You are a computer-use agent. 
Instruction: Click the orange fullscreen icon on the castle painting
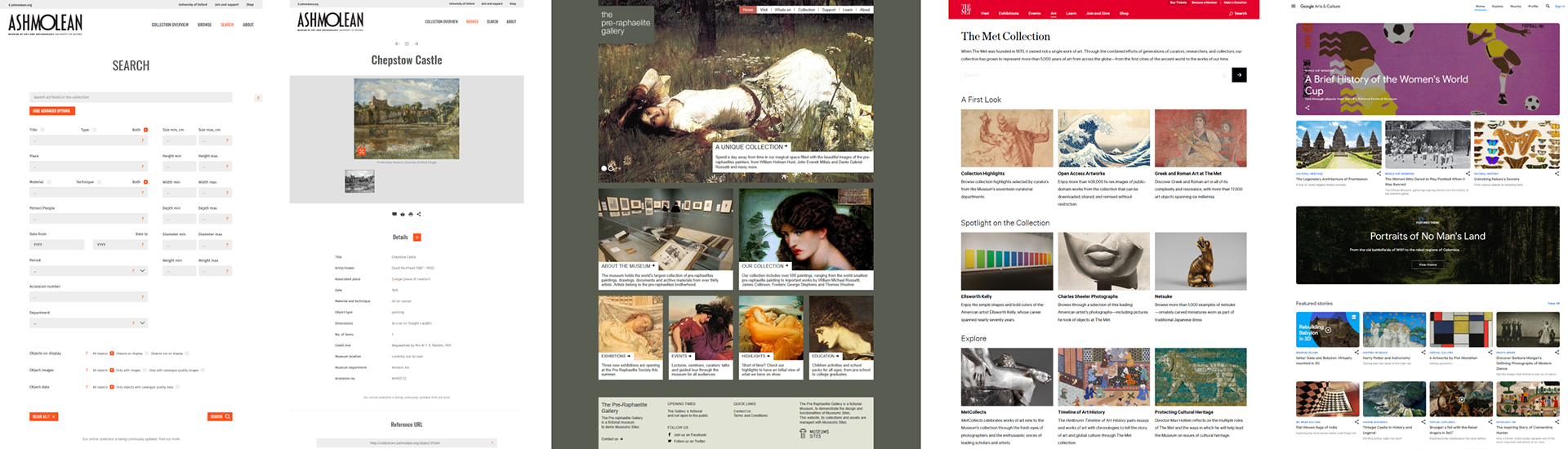(361, 152)
